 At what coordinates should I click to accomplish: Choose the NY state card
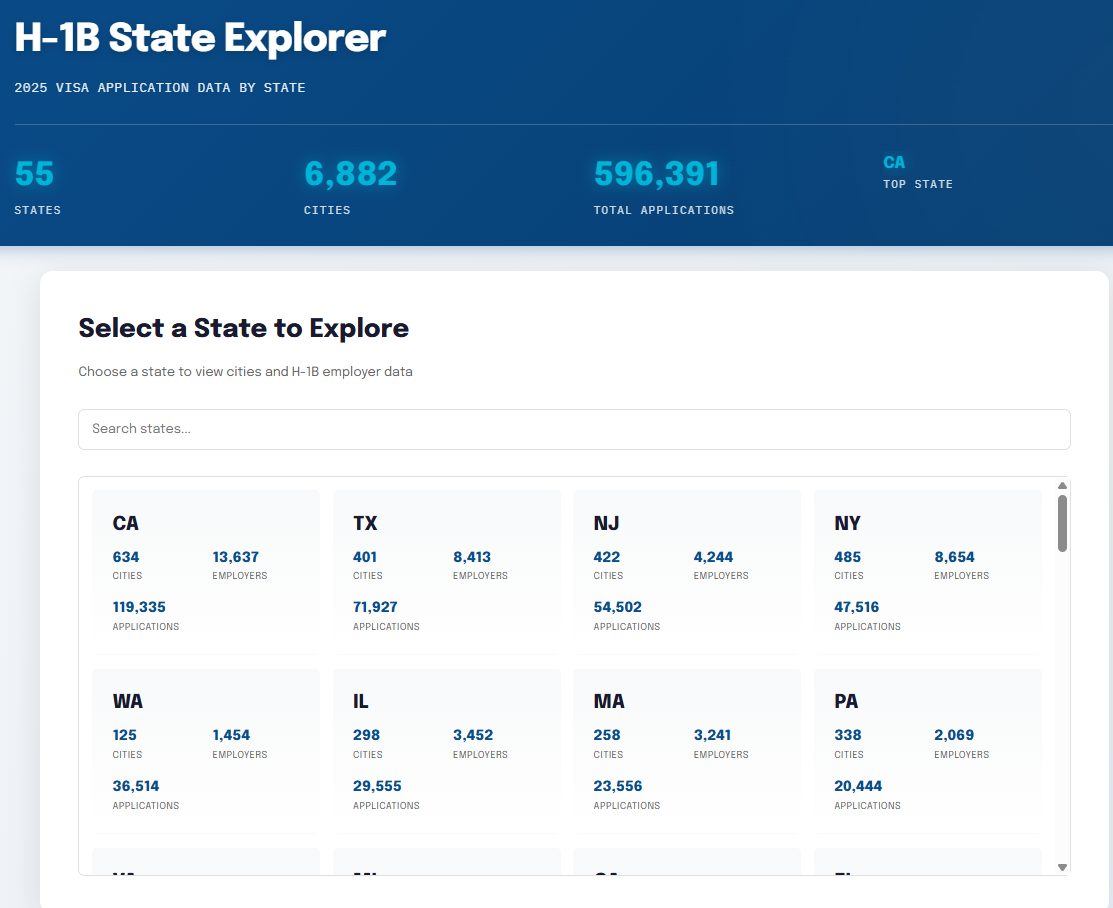(927, 570)
